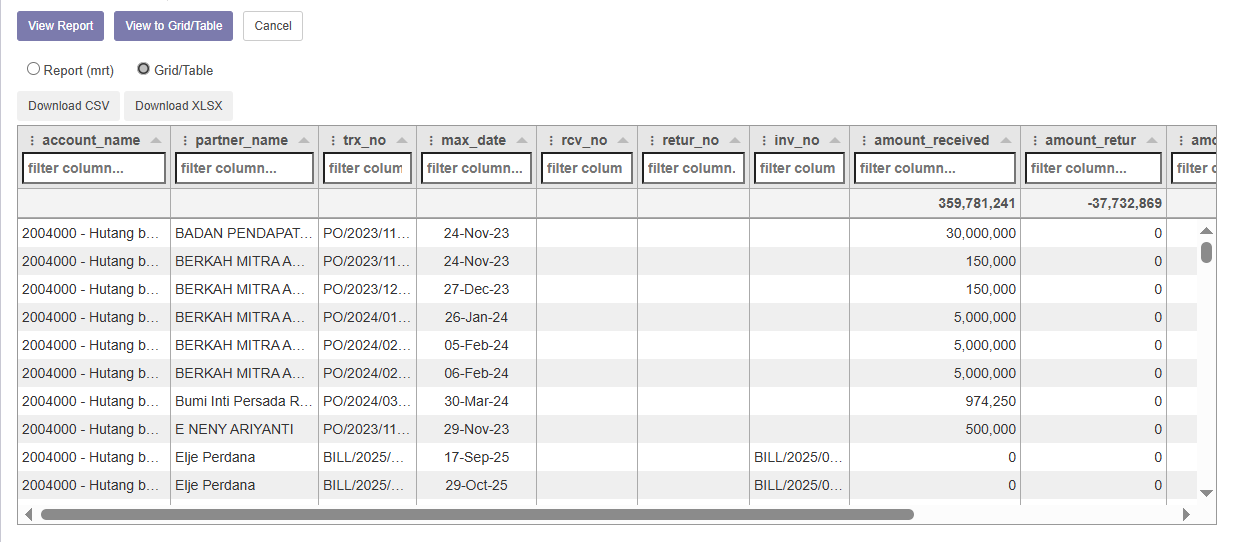Image resolution: width=1241 pixels, height=542 pixels.
Task: Download the data as CSV
Action: 68,106
